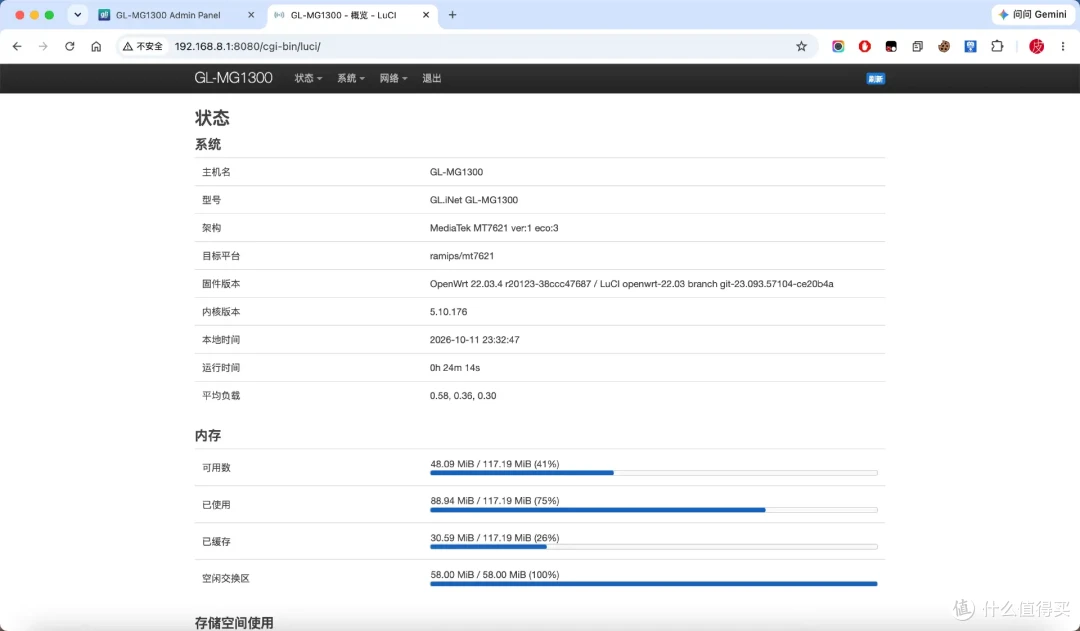
Task: Select the uptime value 0h 24m 14s
Action: 455,368
